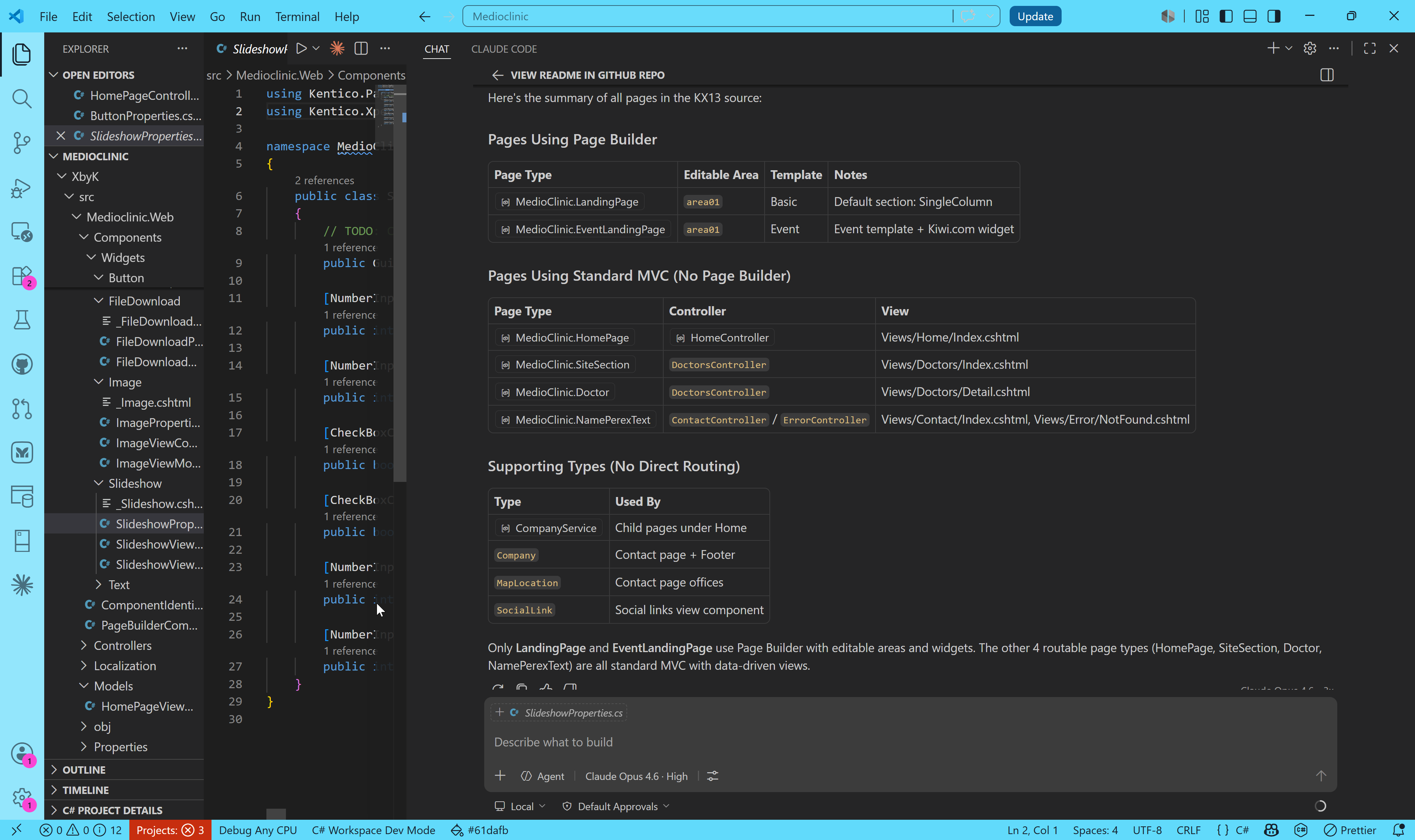Click the #61dafb color status item
This screenshot has width=1415, height=840.
[479, 830]
